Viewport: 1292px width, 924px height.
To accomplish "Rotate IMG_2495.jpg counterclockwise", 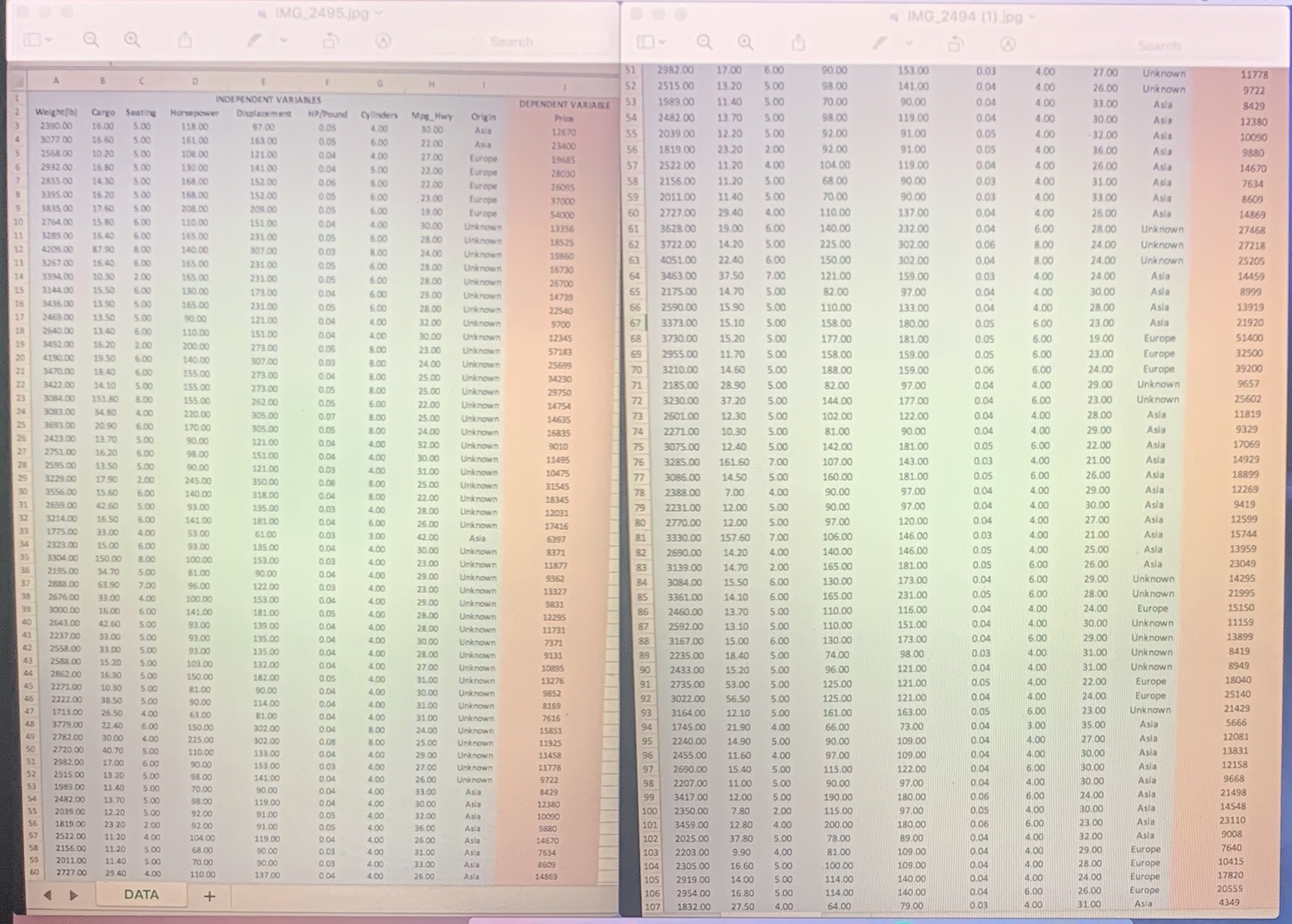I will click(x=330, y=40).
